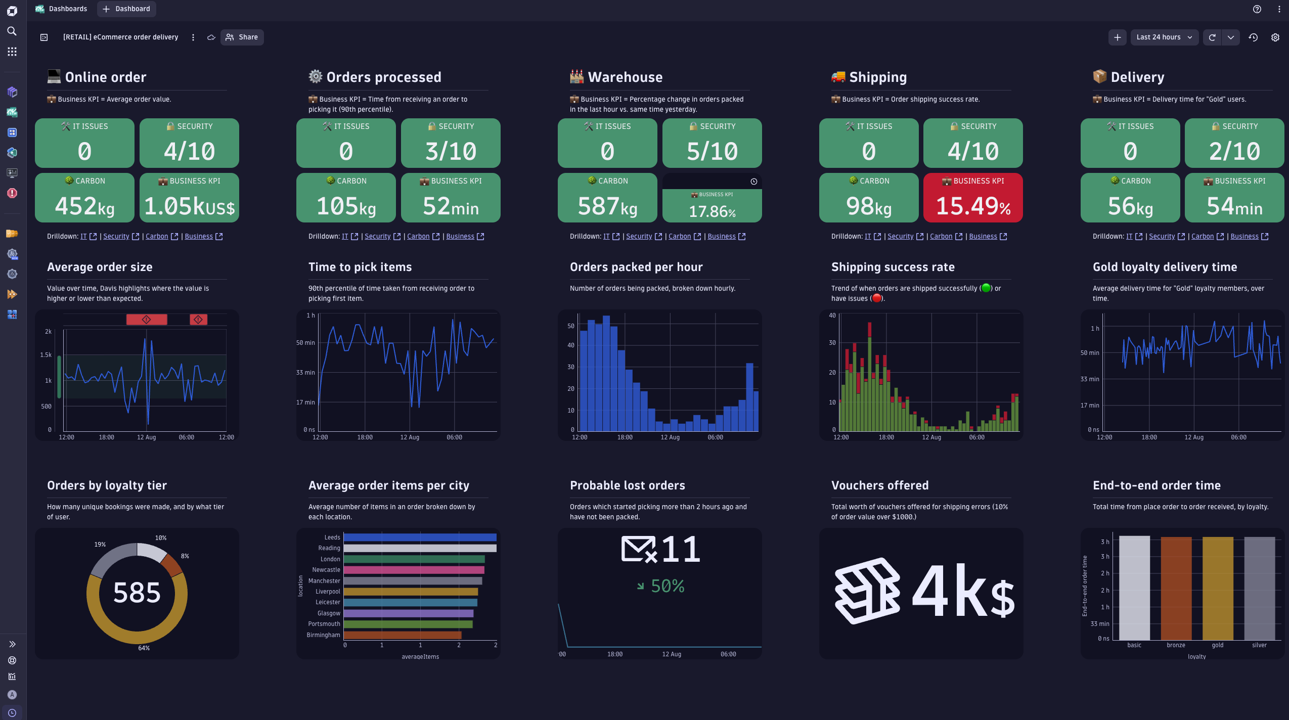Expand the sidebar with the double-chevron control

11,644
